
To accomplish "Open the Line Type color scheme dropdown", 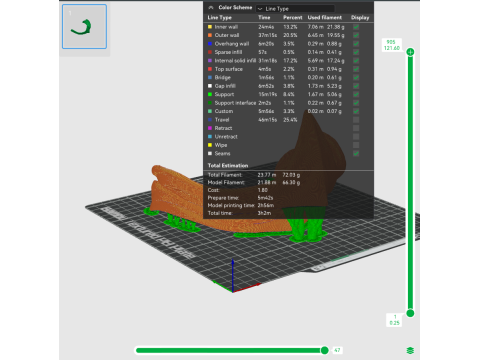I will (295, 9).
